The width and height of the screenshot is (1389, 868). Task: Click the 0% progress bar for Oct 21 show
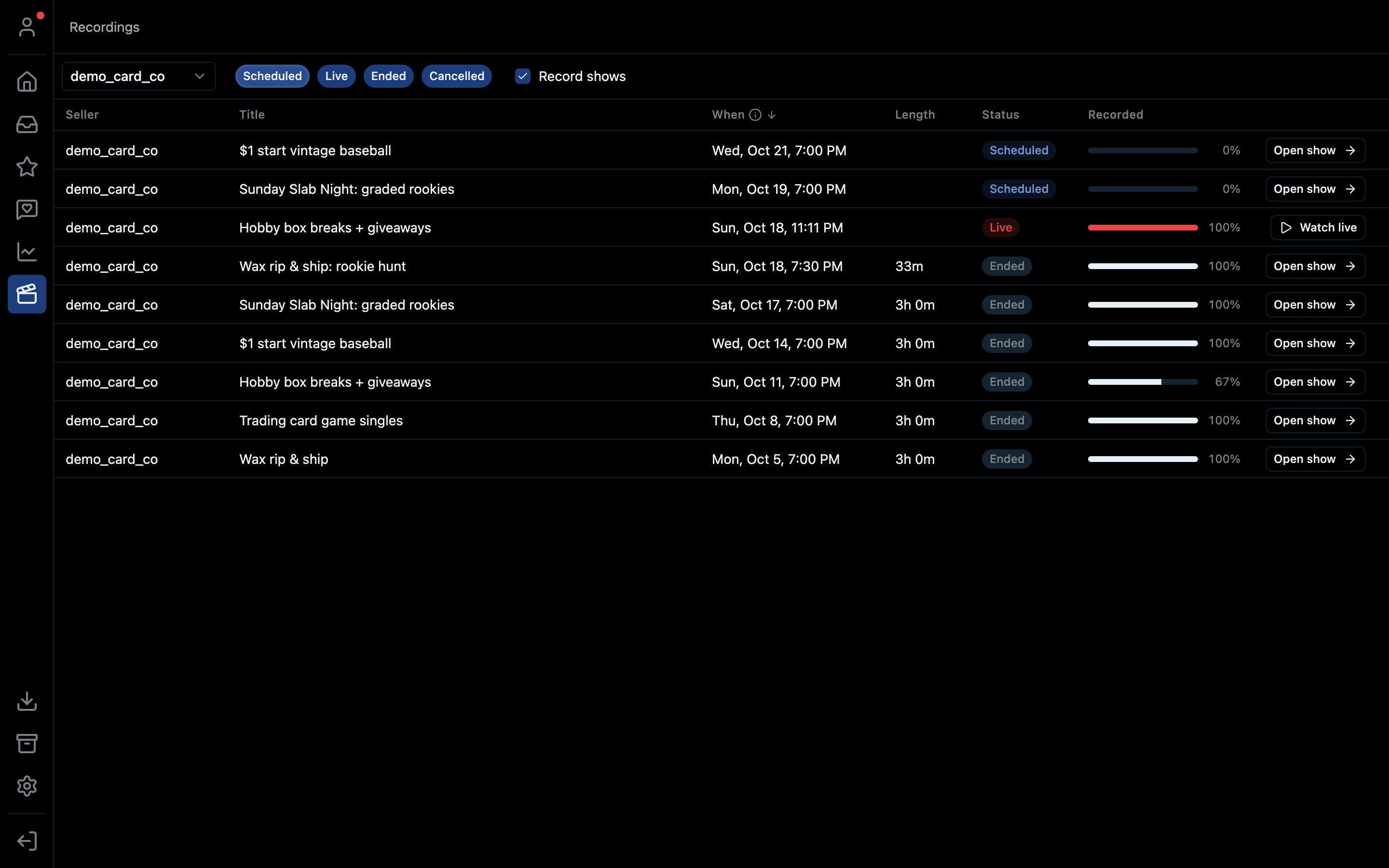click(x=1143, y=150)
